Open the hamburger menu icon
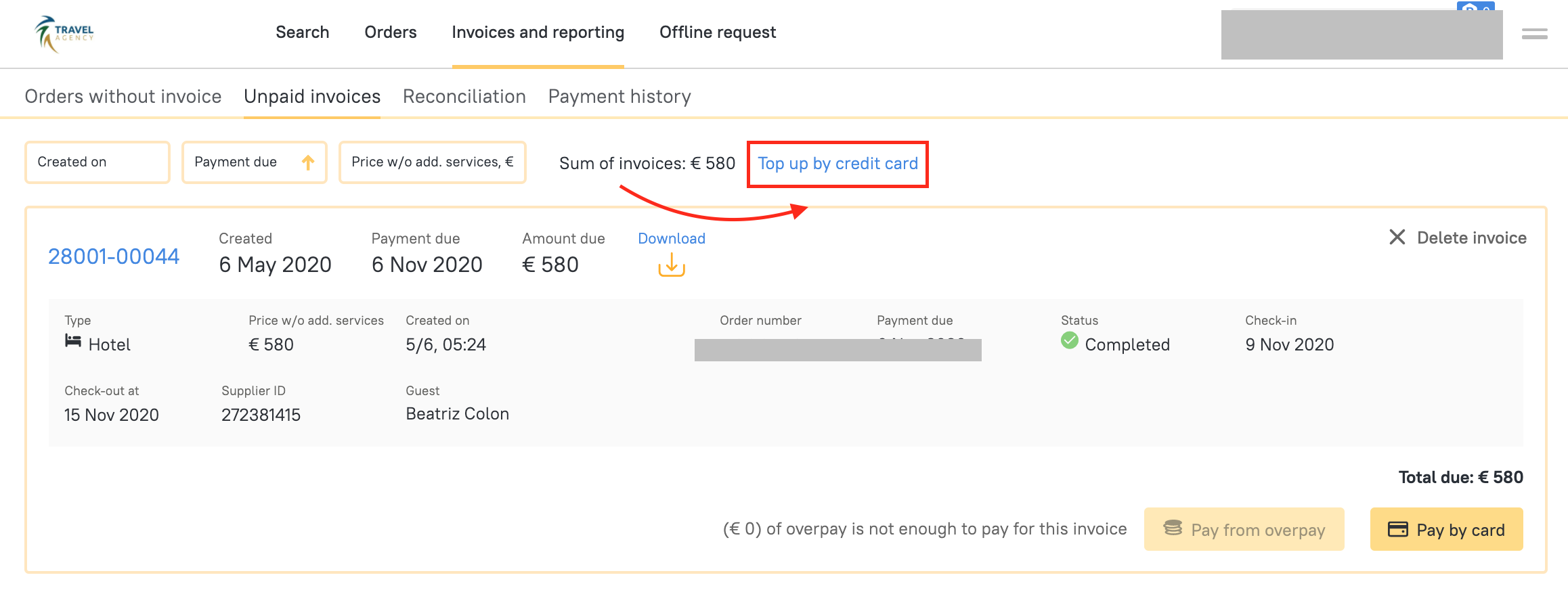 click(x=1534, y=33)
